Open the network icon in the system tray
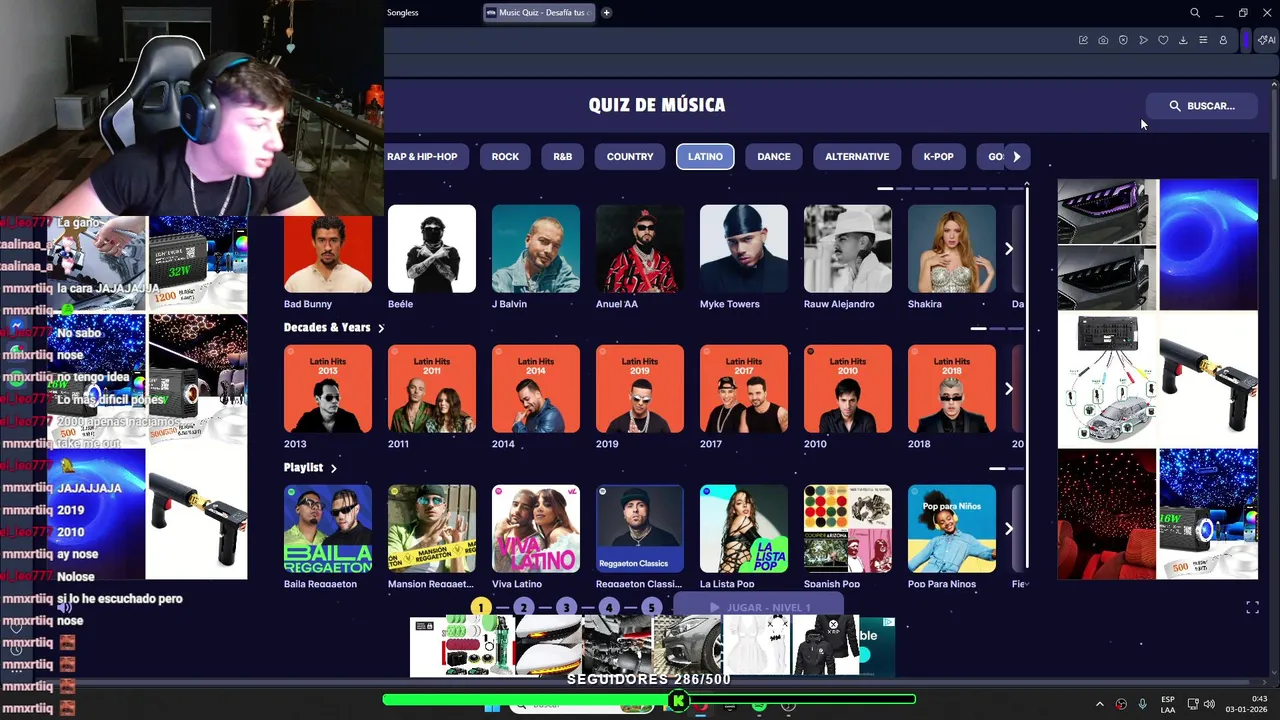 pos(1194,704)
